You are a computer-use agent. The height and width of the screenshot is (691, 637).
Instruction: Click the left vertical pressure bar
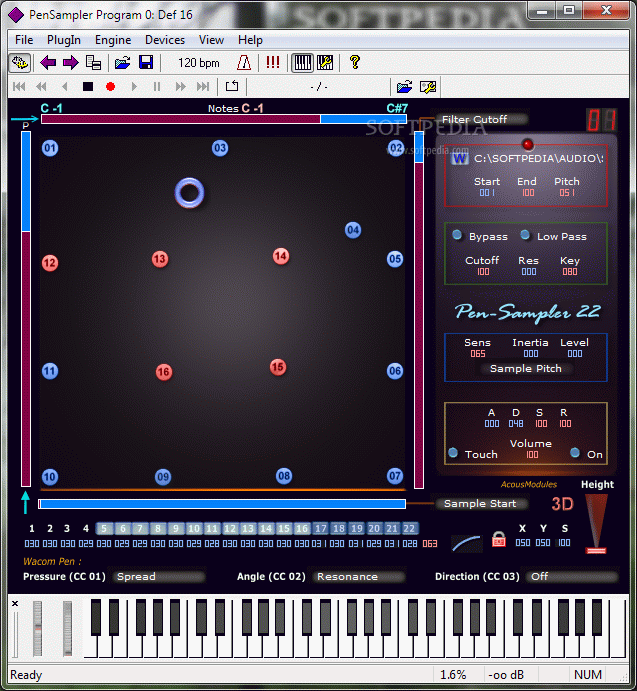pyautogui.click(x=26, y=308)
